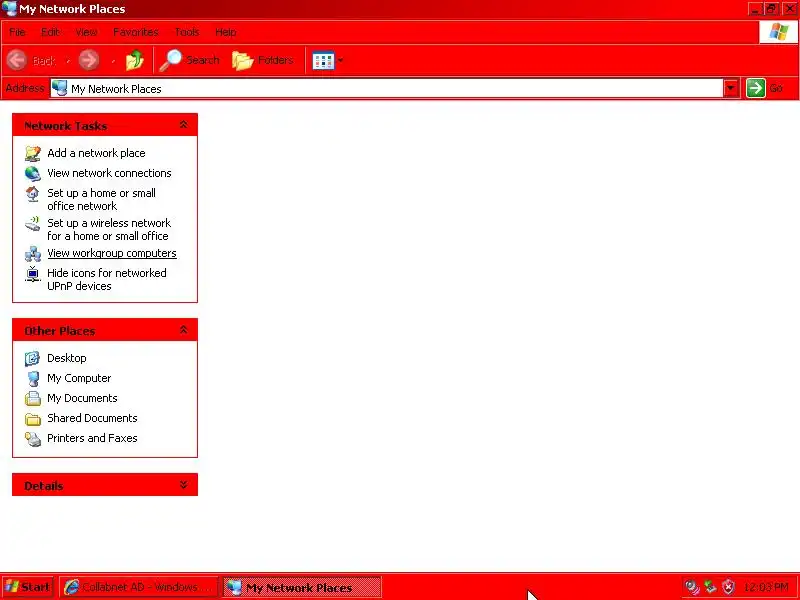The image size is (800, 600).
Task: Click Set up a wireless network link
Action: [x=109, y=230]
